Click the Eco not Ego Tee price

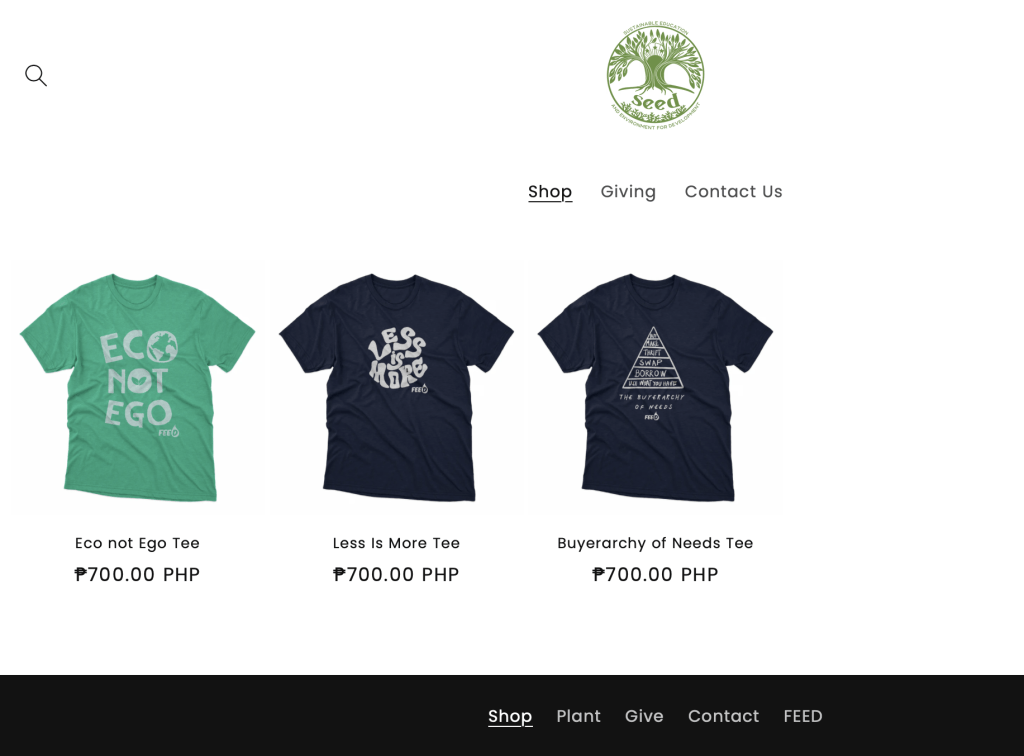point(137,575)
